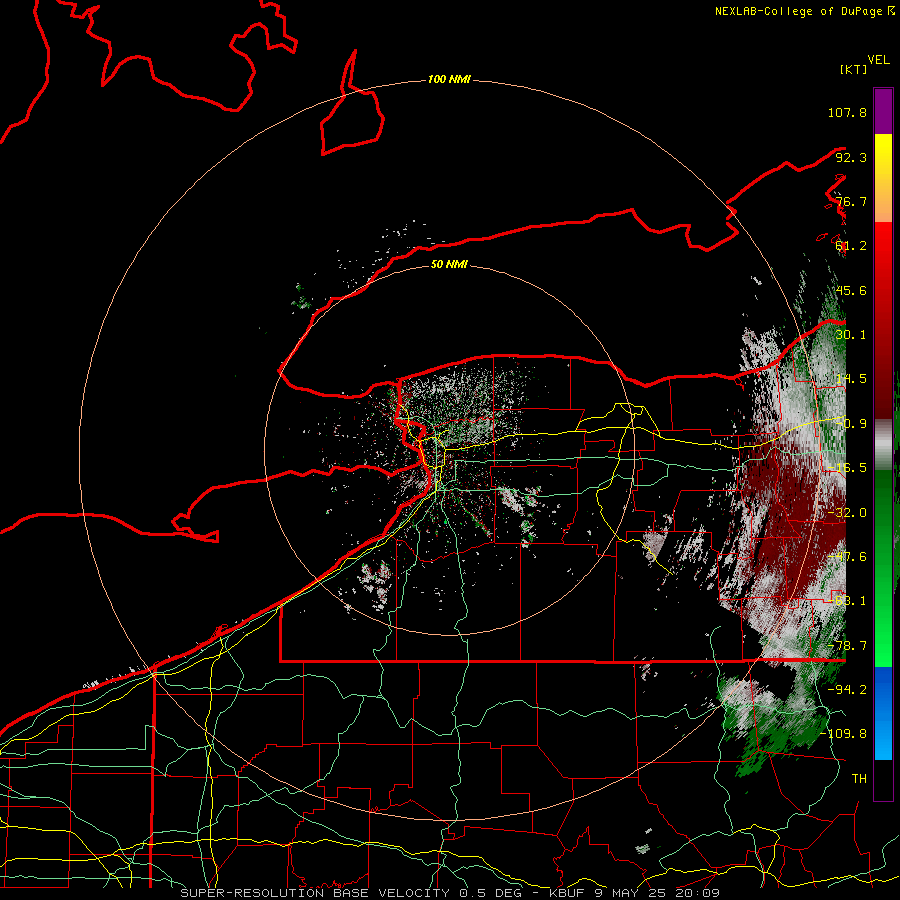Select the 107.8 value on velocity scale
Image resolution: width=900 pixels, height=900 pixels.
click(847, 112)
